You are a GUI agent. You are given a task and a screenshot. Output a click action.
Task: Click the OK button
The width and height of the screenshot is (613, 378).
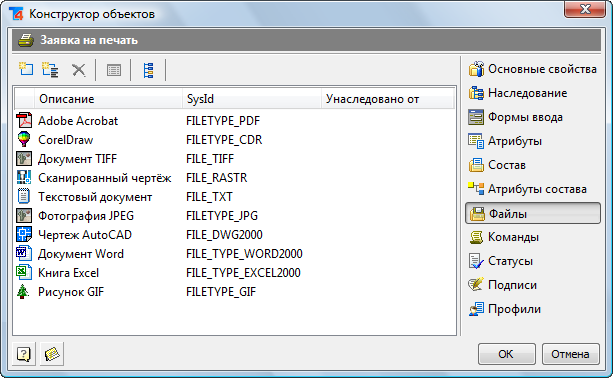click(x=507, y=354)
